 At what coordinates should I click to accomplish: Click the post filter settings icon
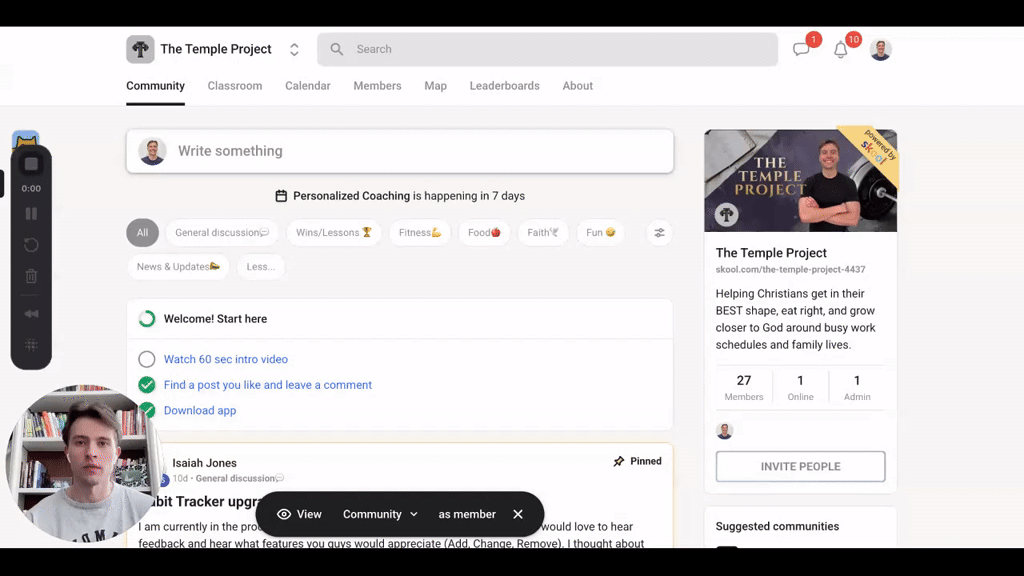[x=659, y=233]
